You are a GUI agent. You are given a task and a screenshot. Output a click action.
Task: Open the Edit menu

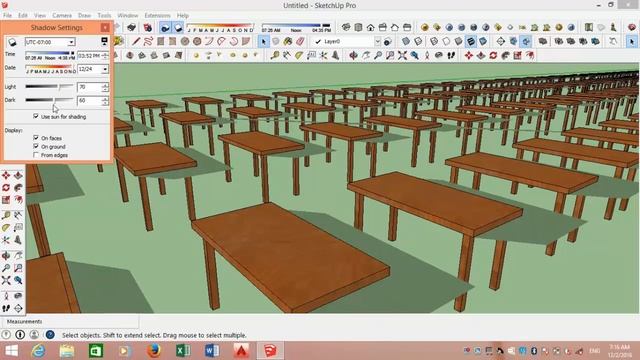23,15
